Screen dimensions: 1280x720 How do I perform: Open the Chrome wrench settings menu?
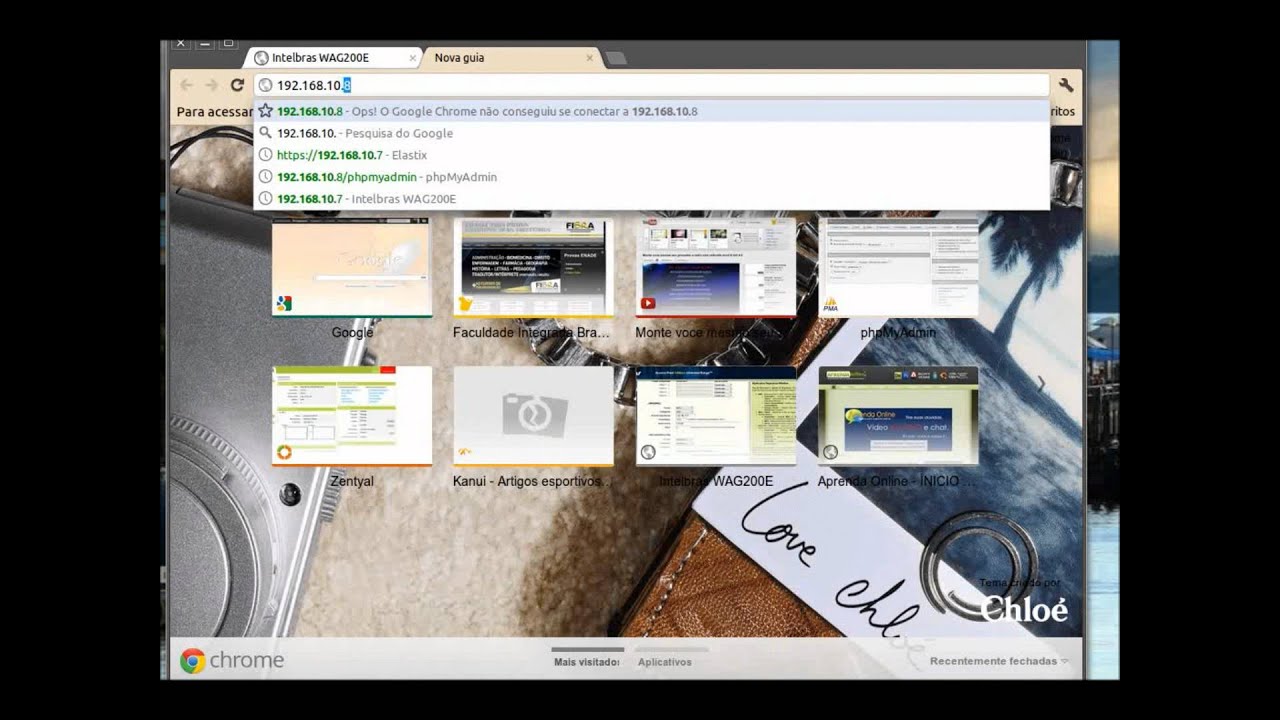coord(1066,85)
